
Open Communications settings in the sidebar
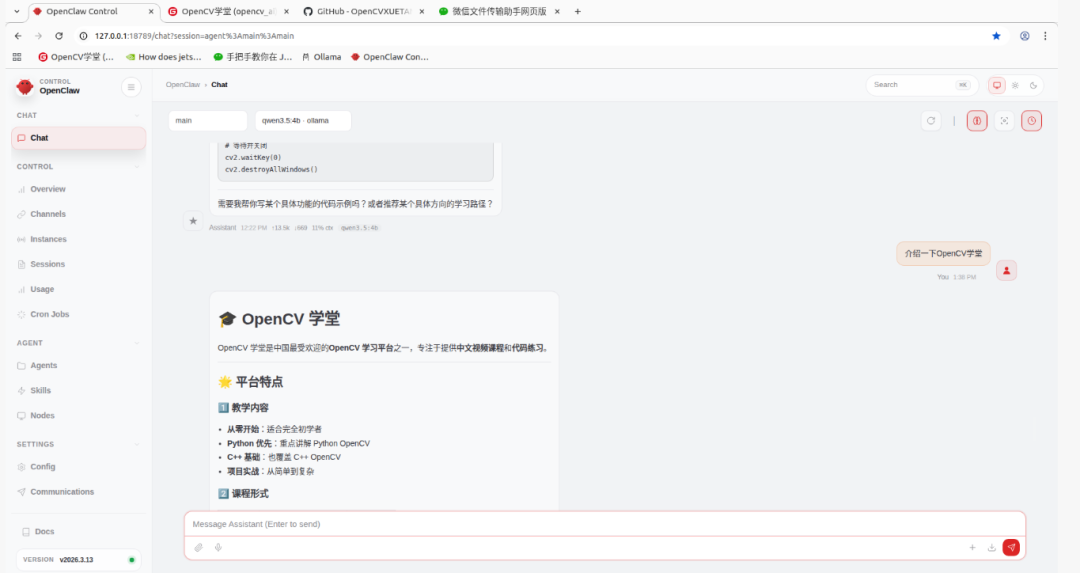62,492
